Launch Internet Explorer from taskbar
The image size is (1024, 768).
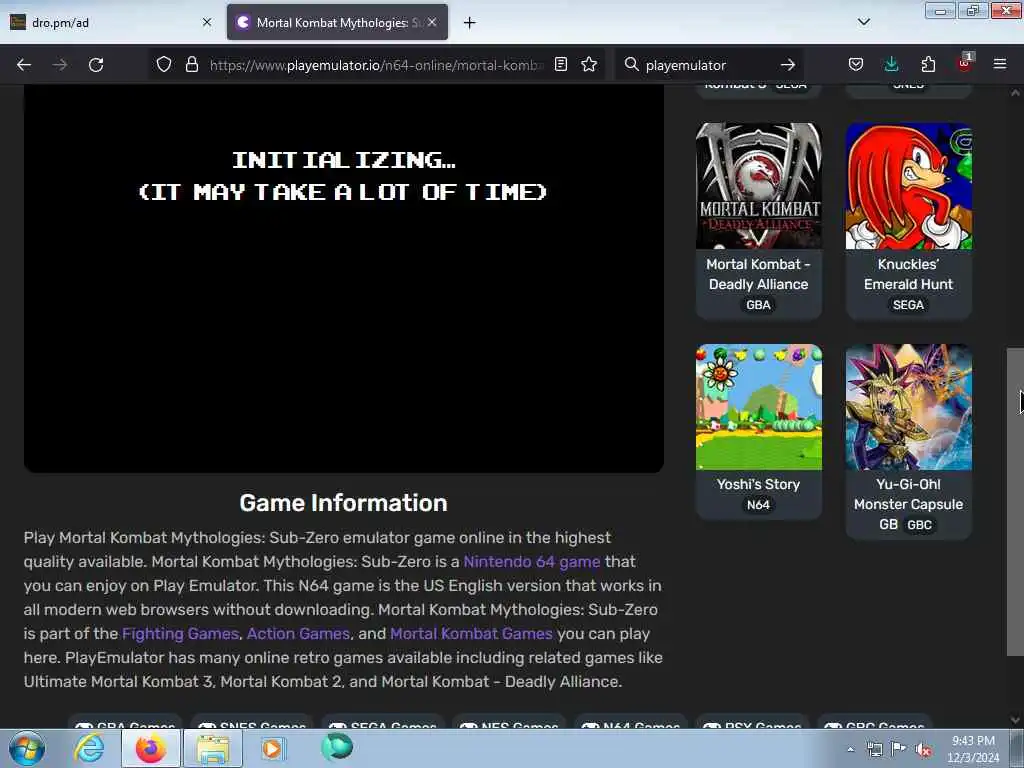(89, 748)
